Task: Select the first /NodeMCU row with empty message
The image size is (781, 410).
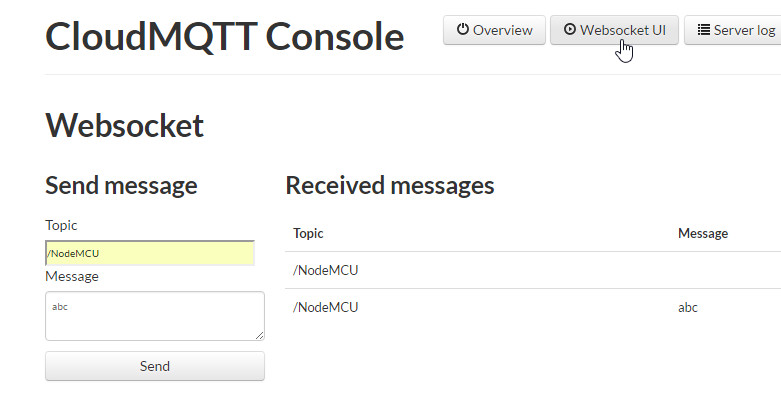Action: tap(533, 270)
